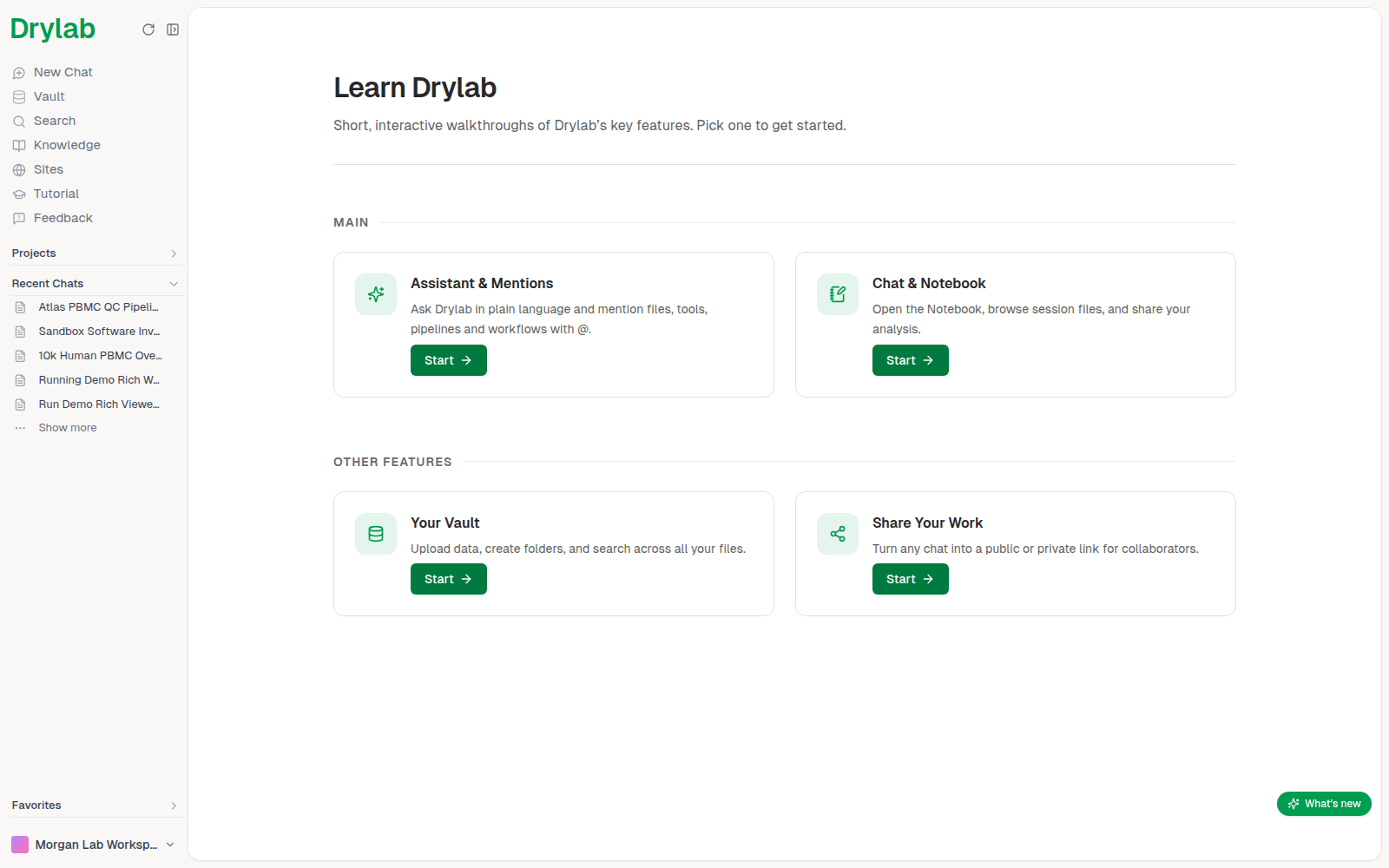
Task: Click the Chat & Notebook notepad icon
Action: 838,294
